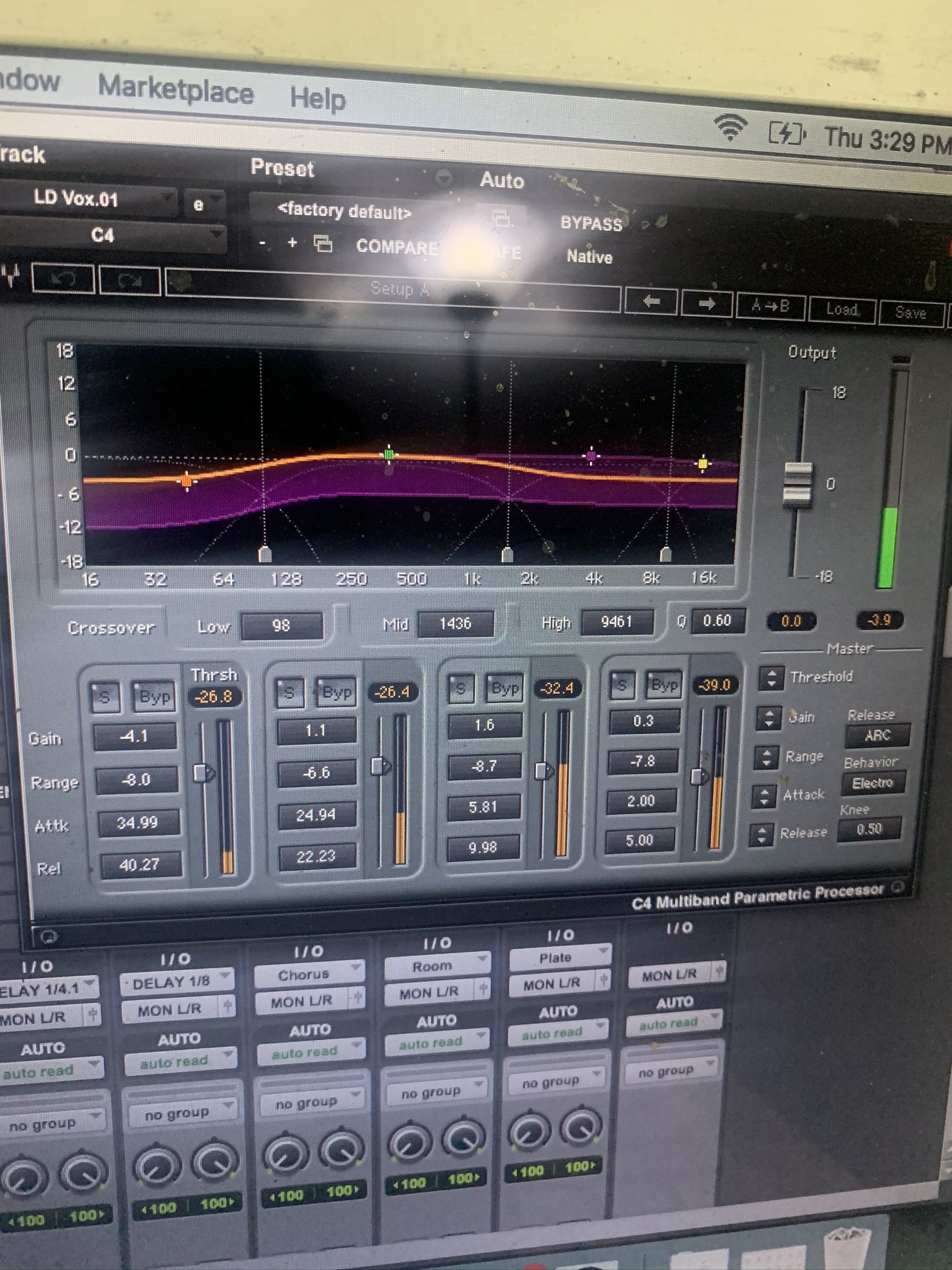
Task: Open the C4 plug-in selector dropdown
Action: click(x=112, y=235)
